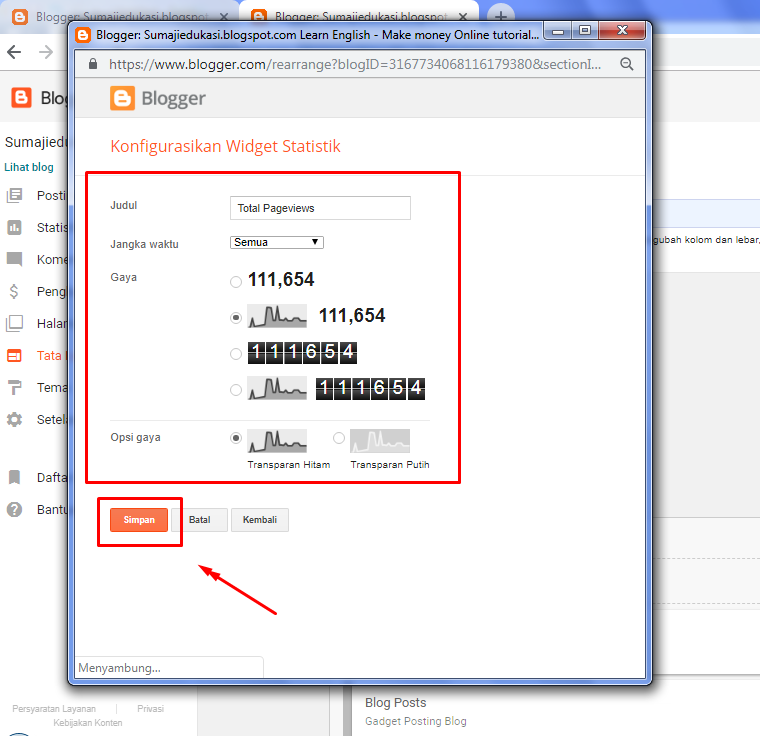Open the Tema paint-roller sidebar icon
This screenshot has height=736, width=760.
click(x=15, y=387)
